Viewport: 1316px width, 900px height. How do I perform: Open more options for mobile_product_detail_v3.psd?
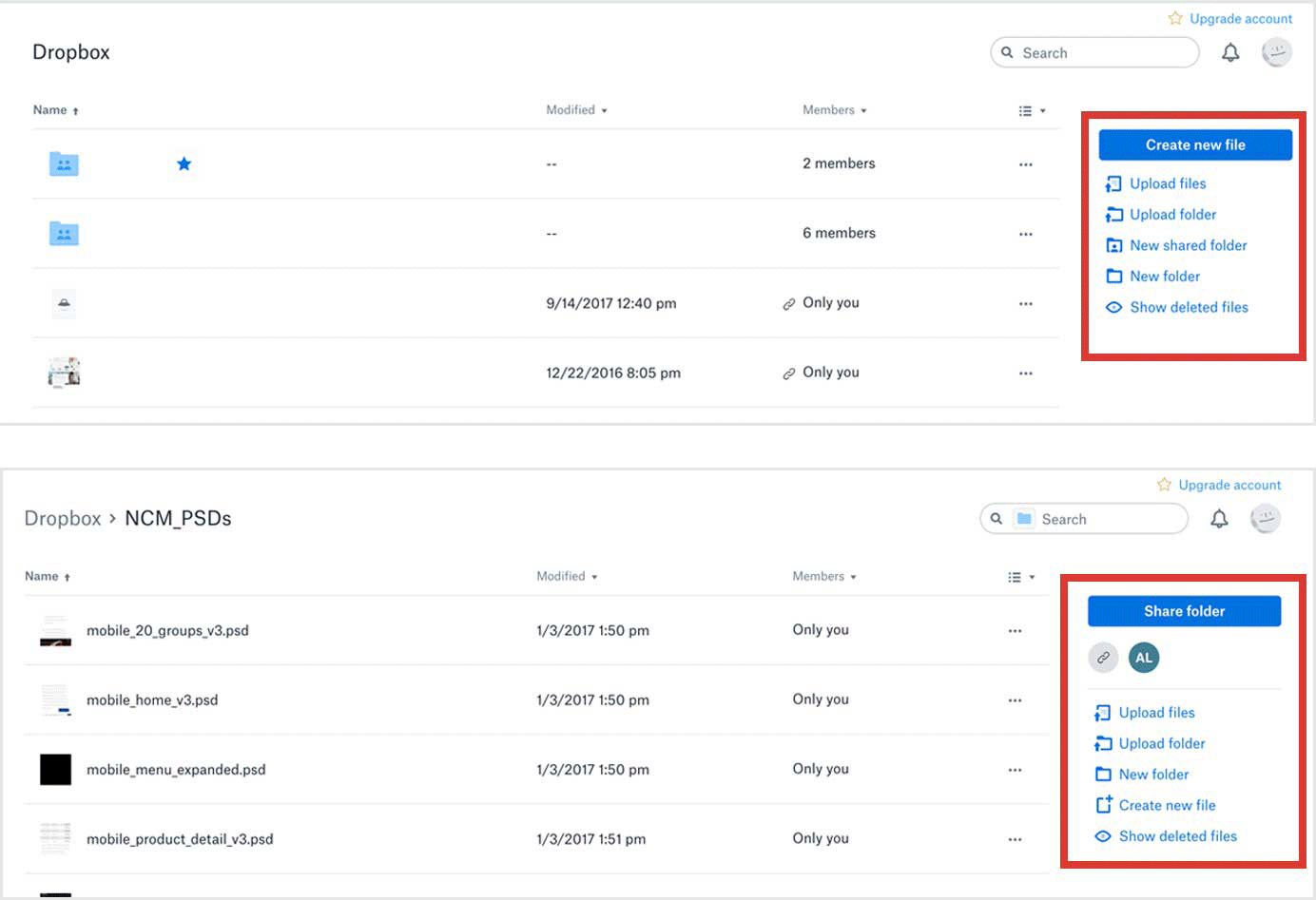tap(1015, 839)
